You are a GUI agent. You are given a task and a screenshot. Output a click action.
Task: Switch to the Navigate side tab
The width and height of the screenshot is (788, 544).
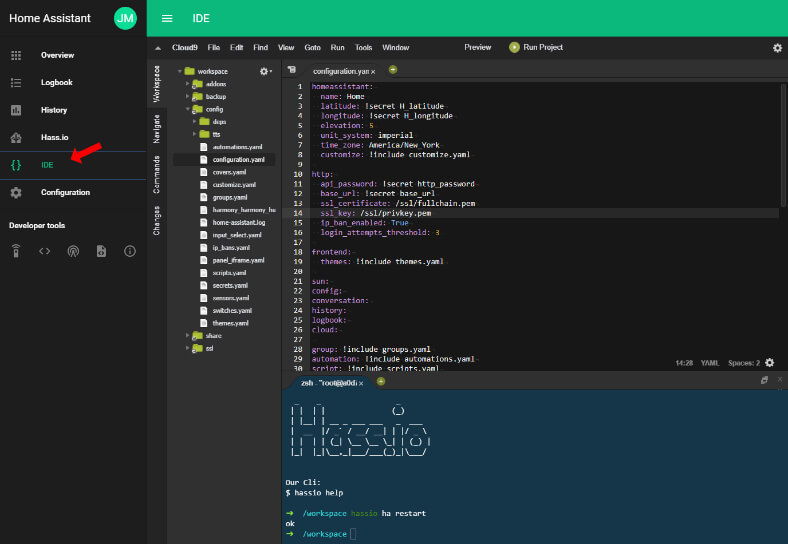click(x=156, y=129)
